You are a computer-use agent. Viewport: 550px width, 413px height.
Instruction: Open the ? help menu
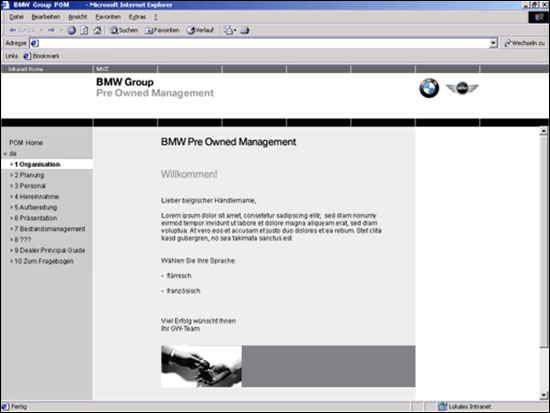coord(156,17)
